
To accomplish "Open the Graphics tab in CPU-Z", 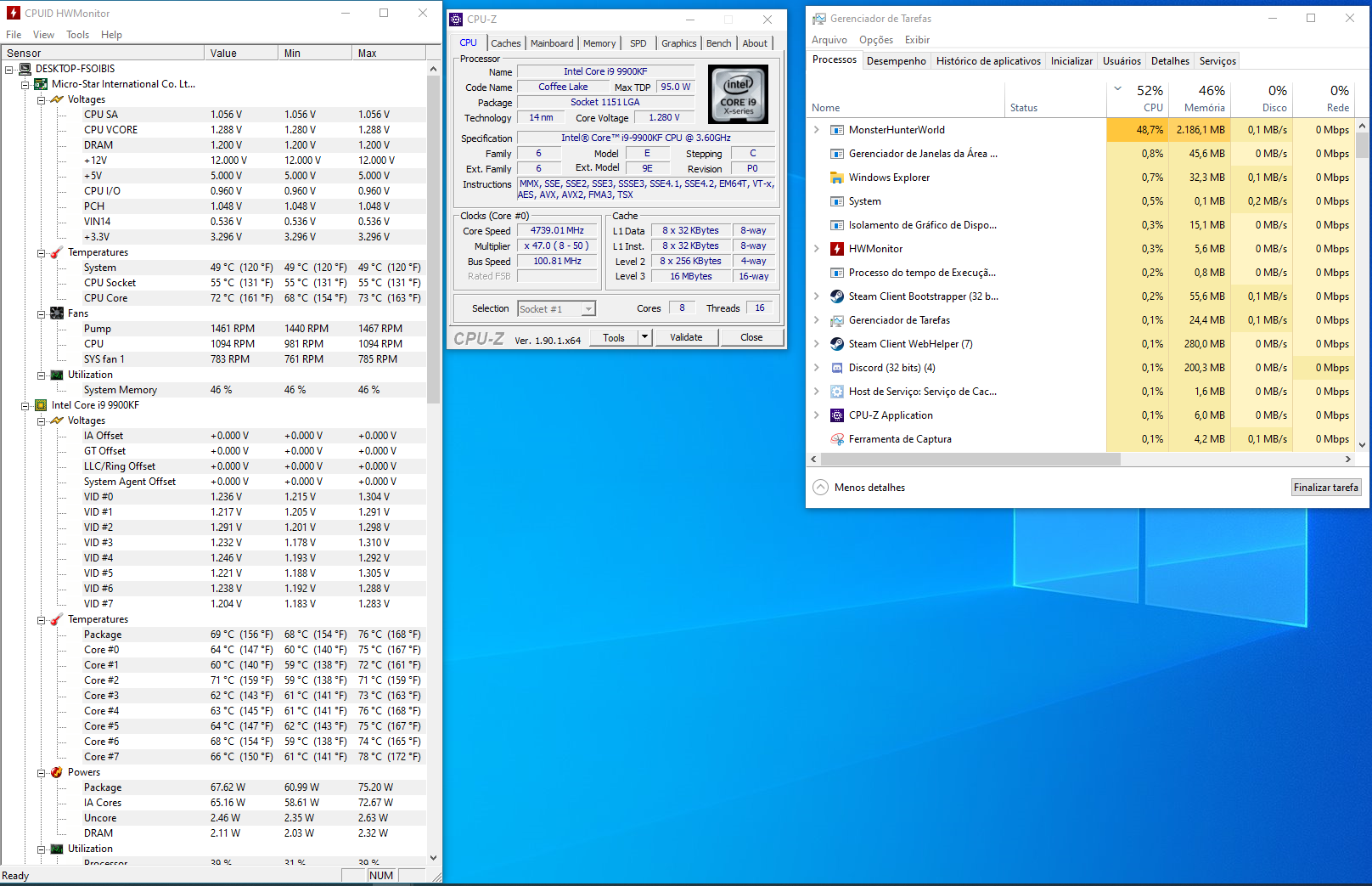I will coord(678,43).
